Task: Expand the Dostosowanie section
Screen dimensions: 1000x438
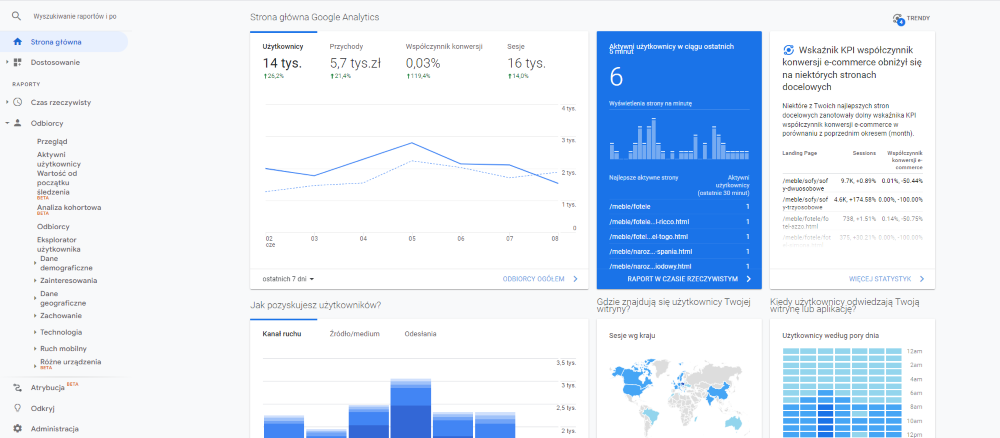Action: (7, 62)
